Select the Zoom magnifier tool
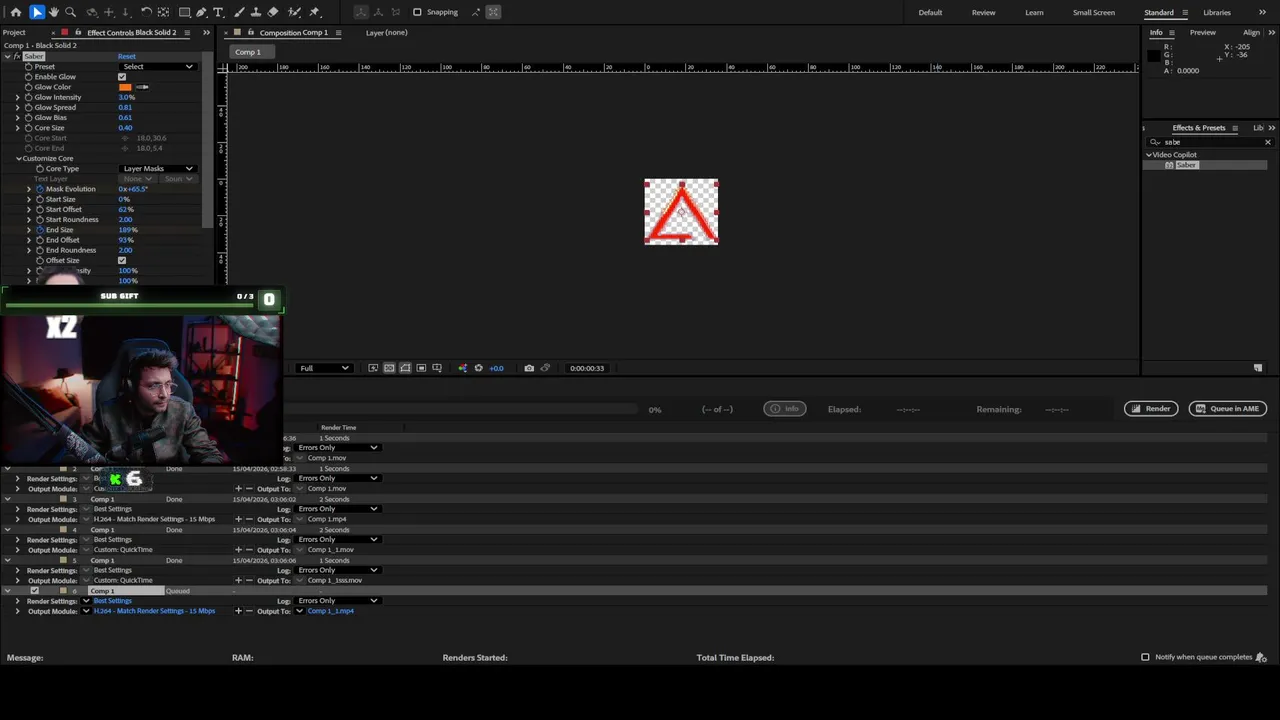The height and width of the screenshot is (720, 1280). point(70,12)
